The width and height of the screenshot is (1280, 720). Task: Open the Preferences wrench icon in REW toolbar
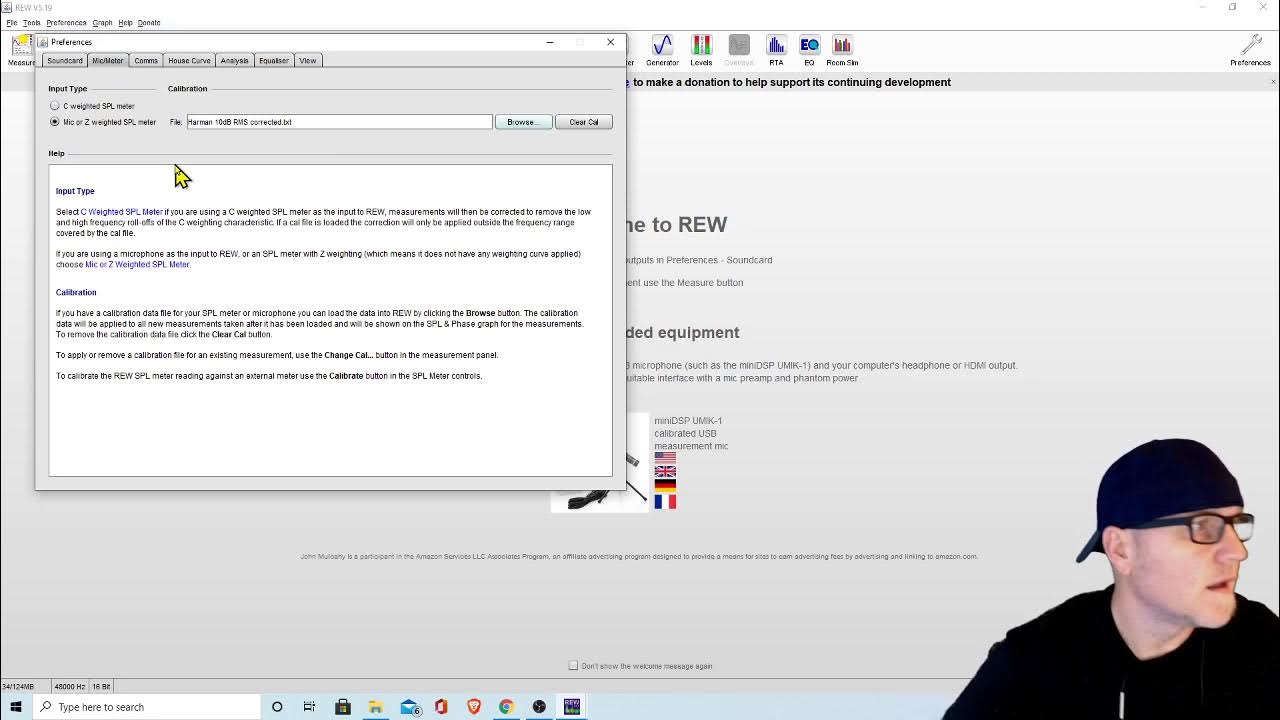click(1250, 50)
